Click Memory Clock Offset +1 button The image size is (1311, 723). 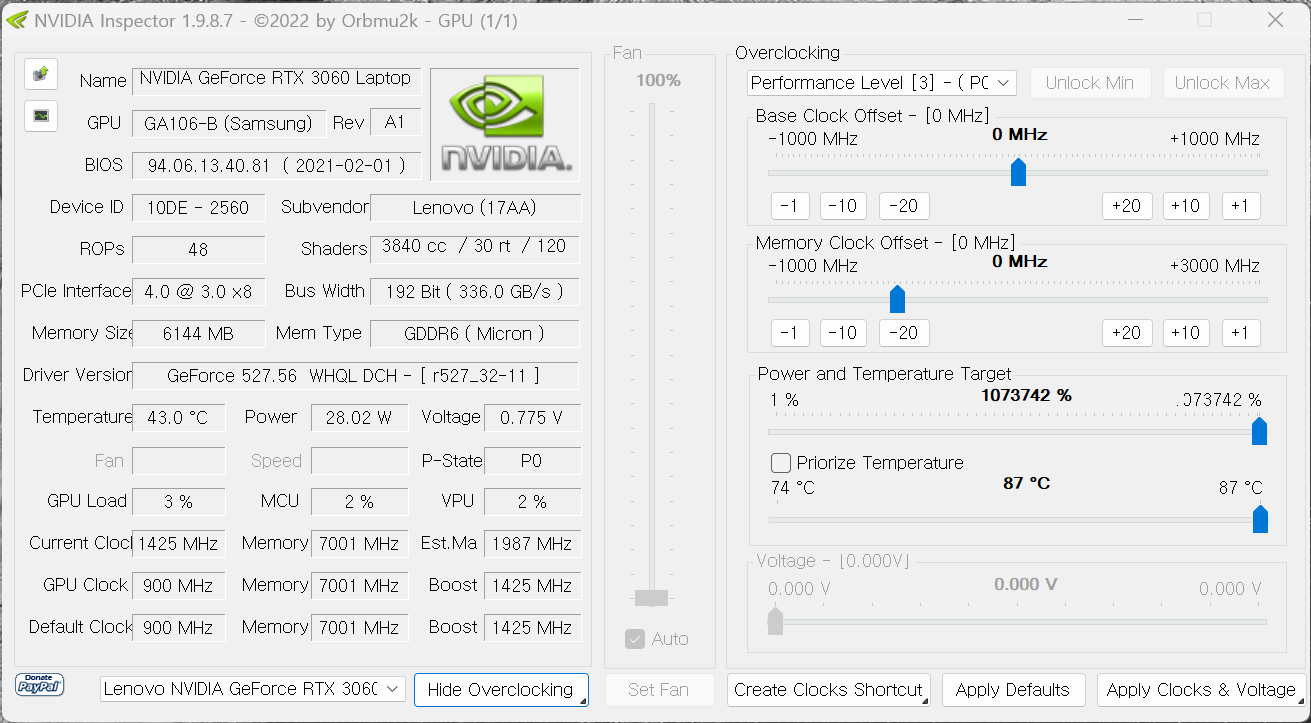coord(1240,333)
